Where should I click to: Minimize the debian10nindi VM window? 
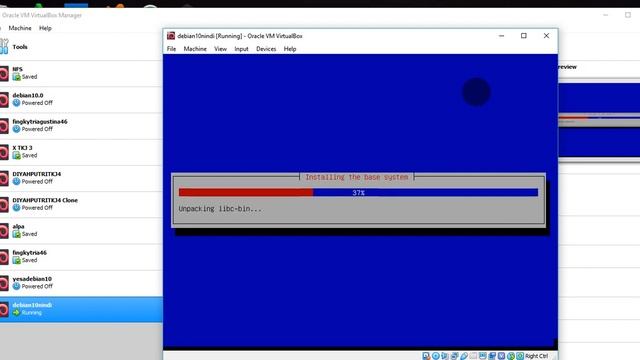(501, 36)
